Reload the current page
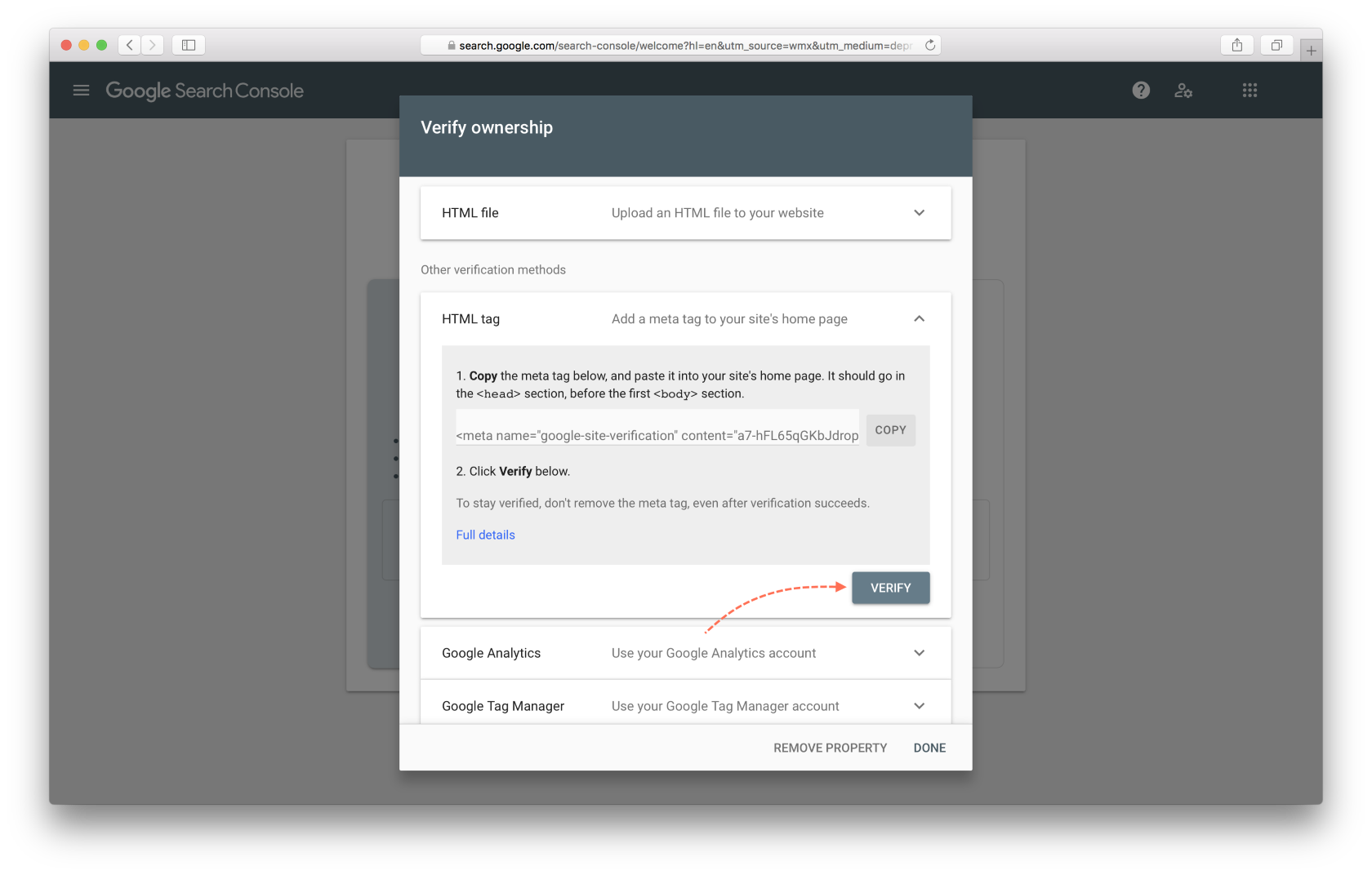The height and width of the screenshot is (875, 1372). click(x=930, y=45)
